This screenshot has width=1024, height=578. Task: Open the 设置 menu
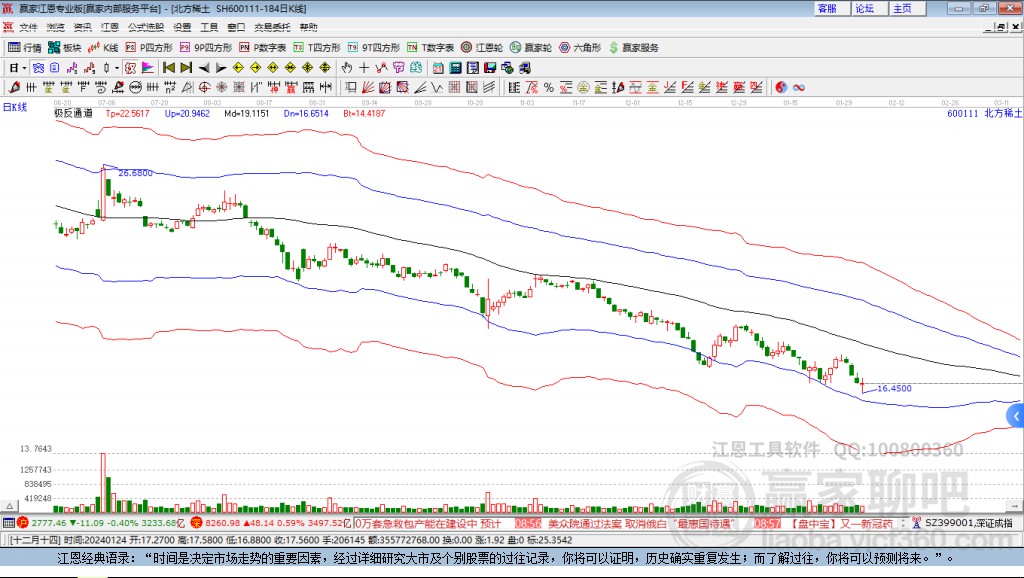click(182, 27)
